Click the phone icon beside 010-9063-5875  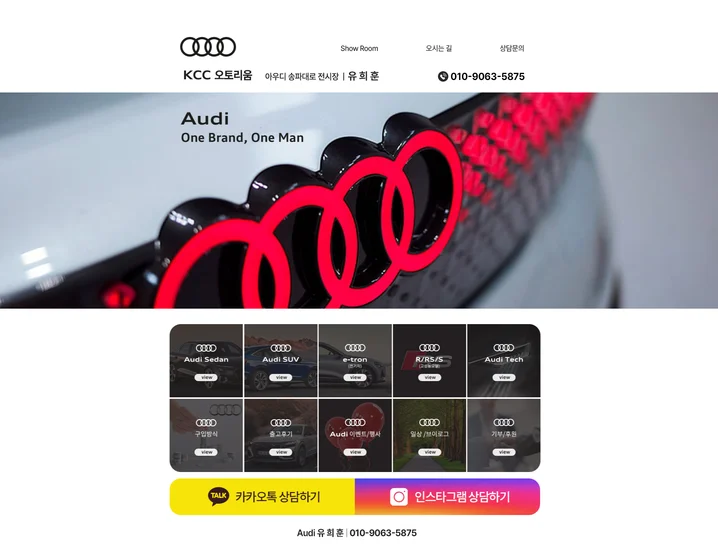443,76
